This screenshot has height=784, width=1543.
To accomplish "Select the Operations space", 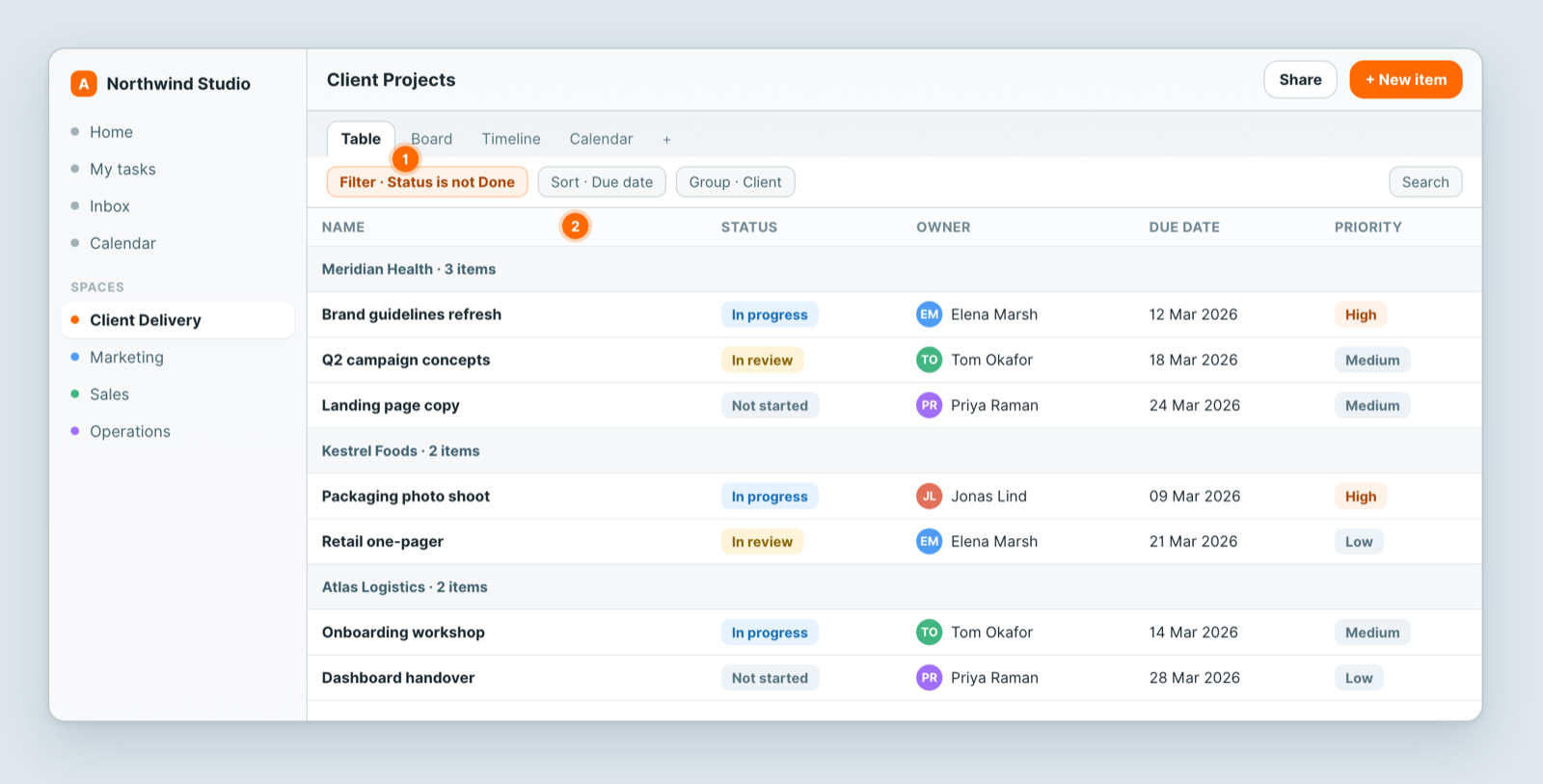I will click(x=177, y=432).
